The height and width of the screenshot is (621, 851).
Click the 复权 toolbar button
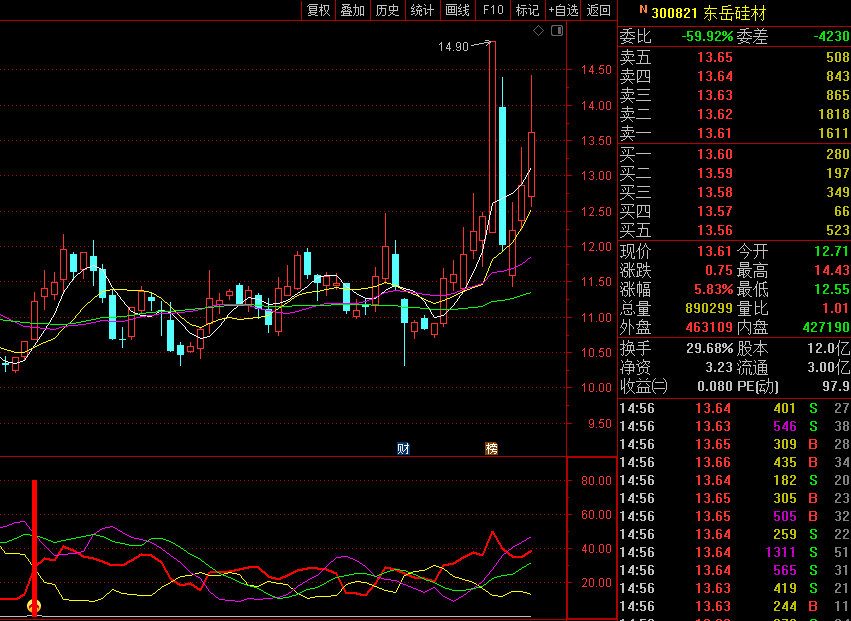point(319,10)
